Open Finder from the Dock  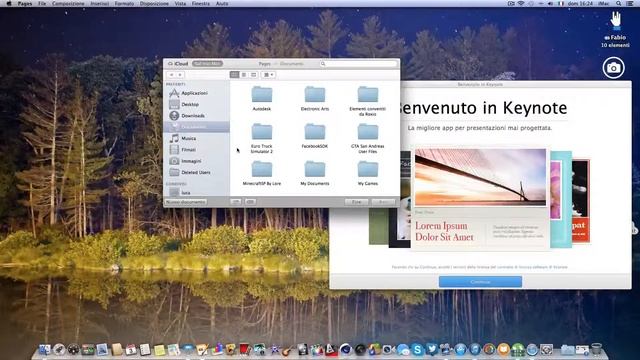click(44, 349)
